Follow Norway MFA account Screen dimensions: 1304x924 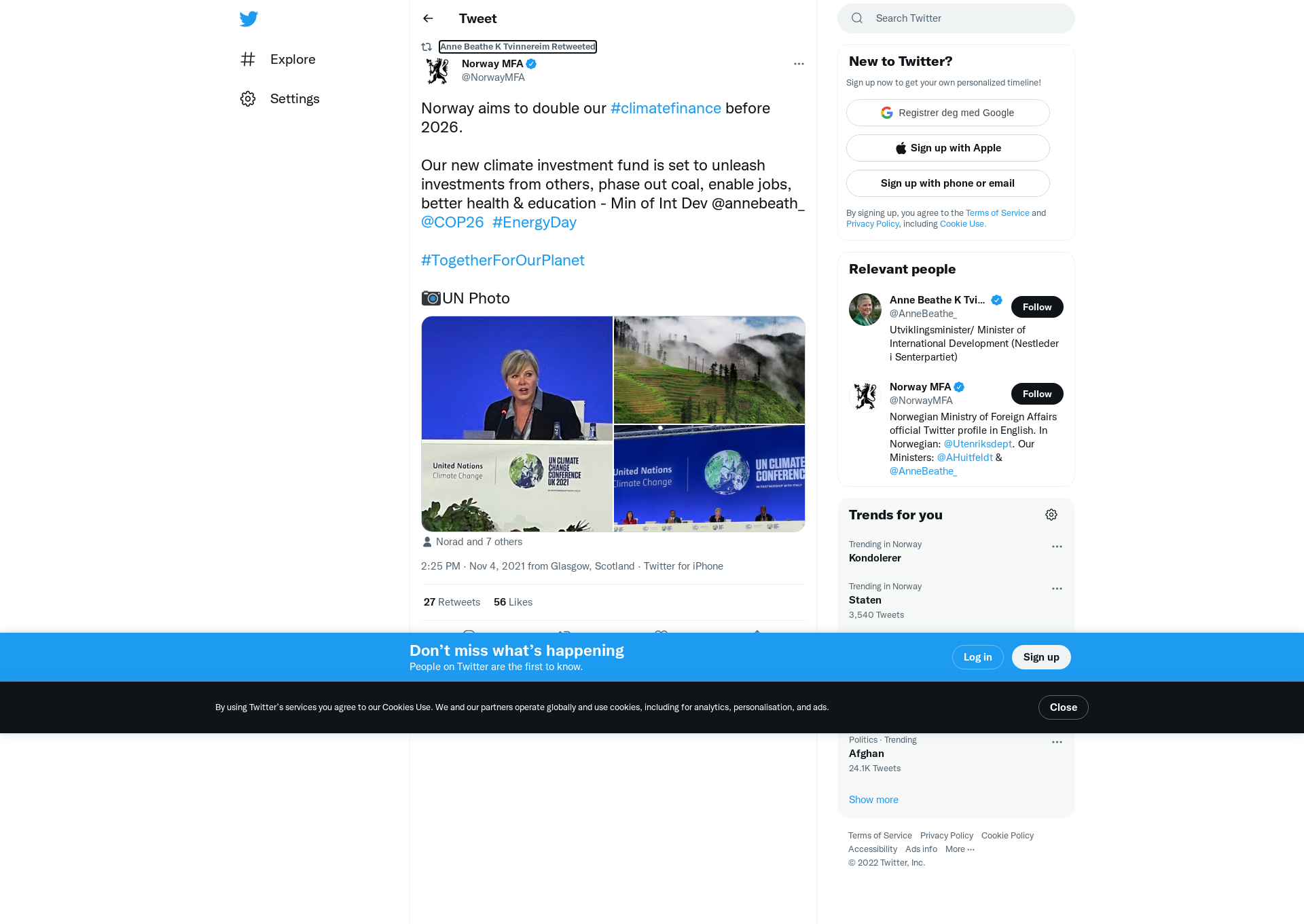1037,394
